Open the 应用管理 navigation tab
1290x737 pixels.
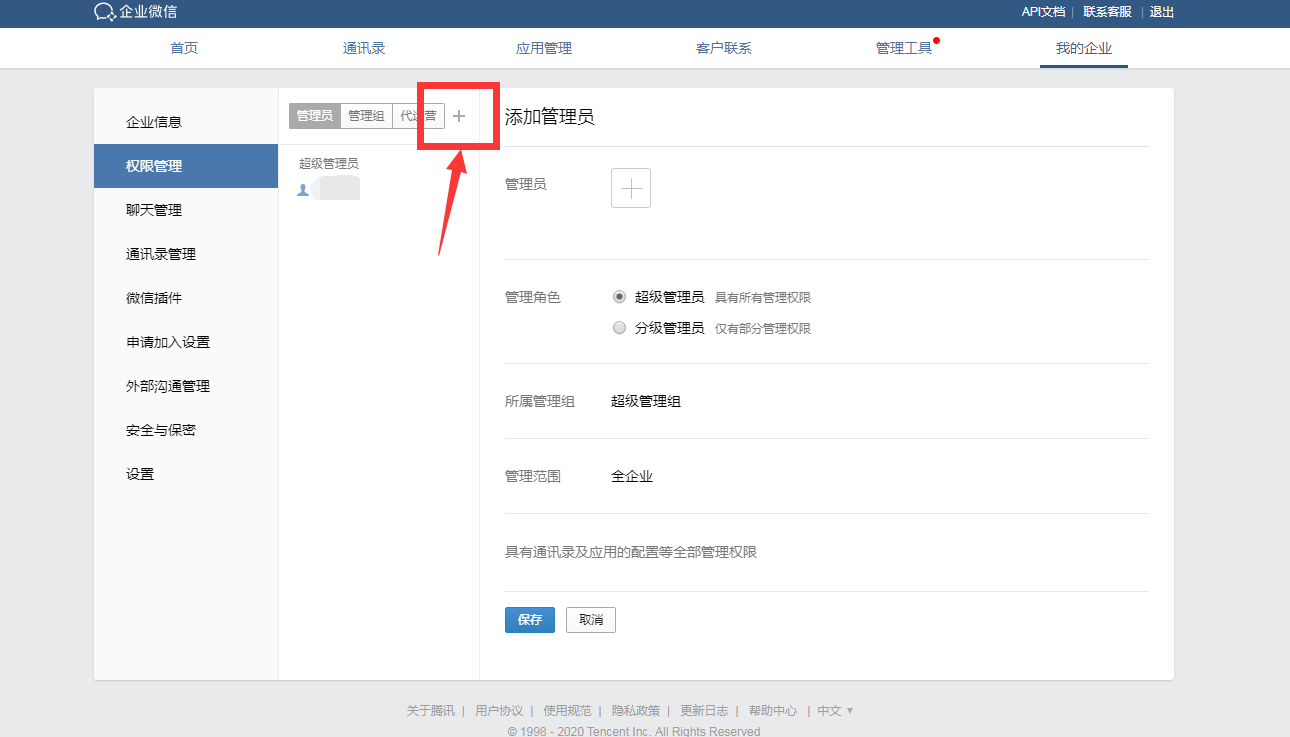[544, 48]
